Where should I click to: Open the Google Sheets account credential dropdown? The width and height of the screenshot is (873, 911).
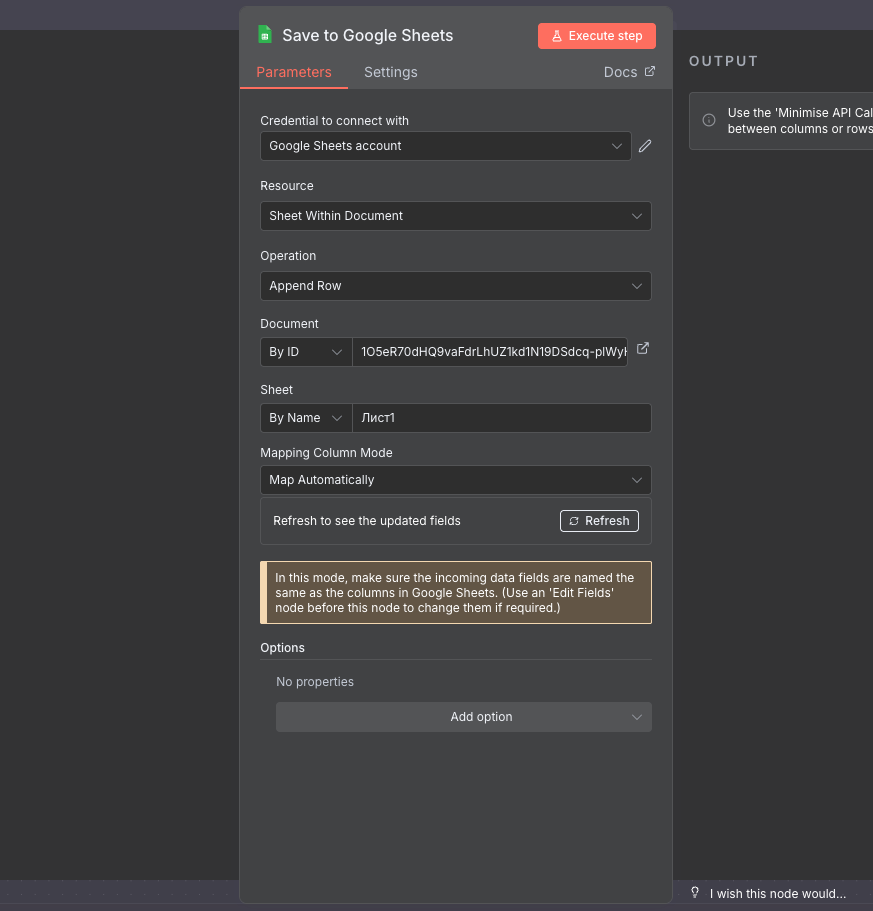(x=446, y=146)
